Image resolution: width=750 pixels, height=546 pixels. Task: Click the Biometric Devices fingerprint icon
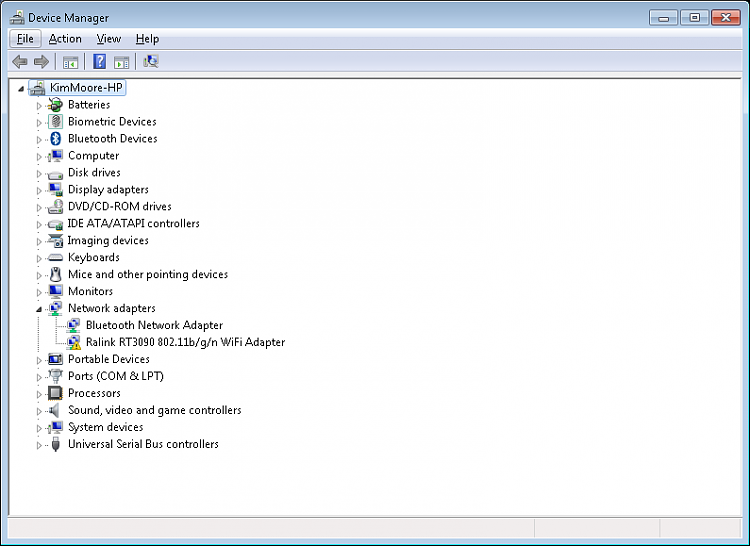click(55, 121)
